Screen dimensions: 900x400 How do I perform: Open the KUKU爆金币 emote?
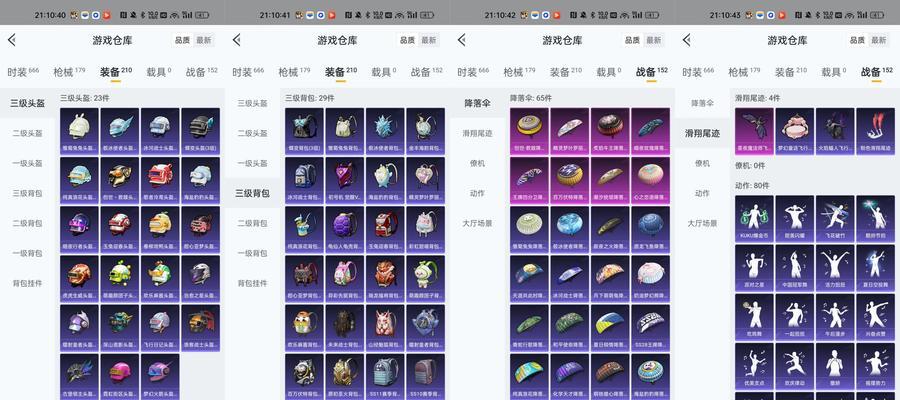tap(754, 219)
